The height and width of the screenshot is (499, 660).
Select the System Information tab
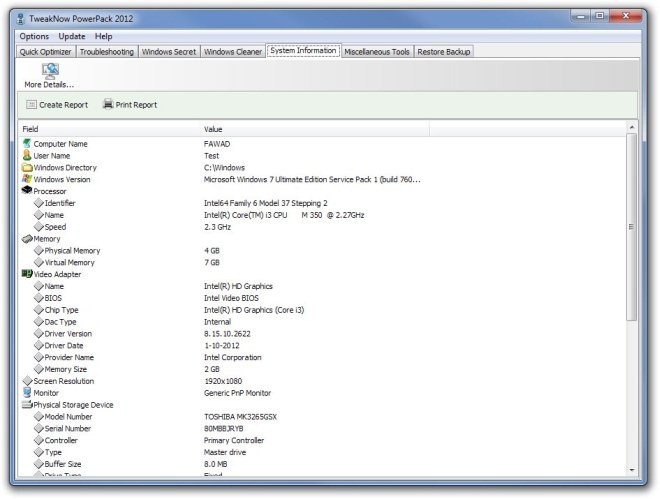click(303, 51)
